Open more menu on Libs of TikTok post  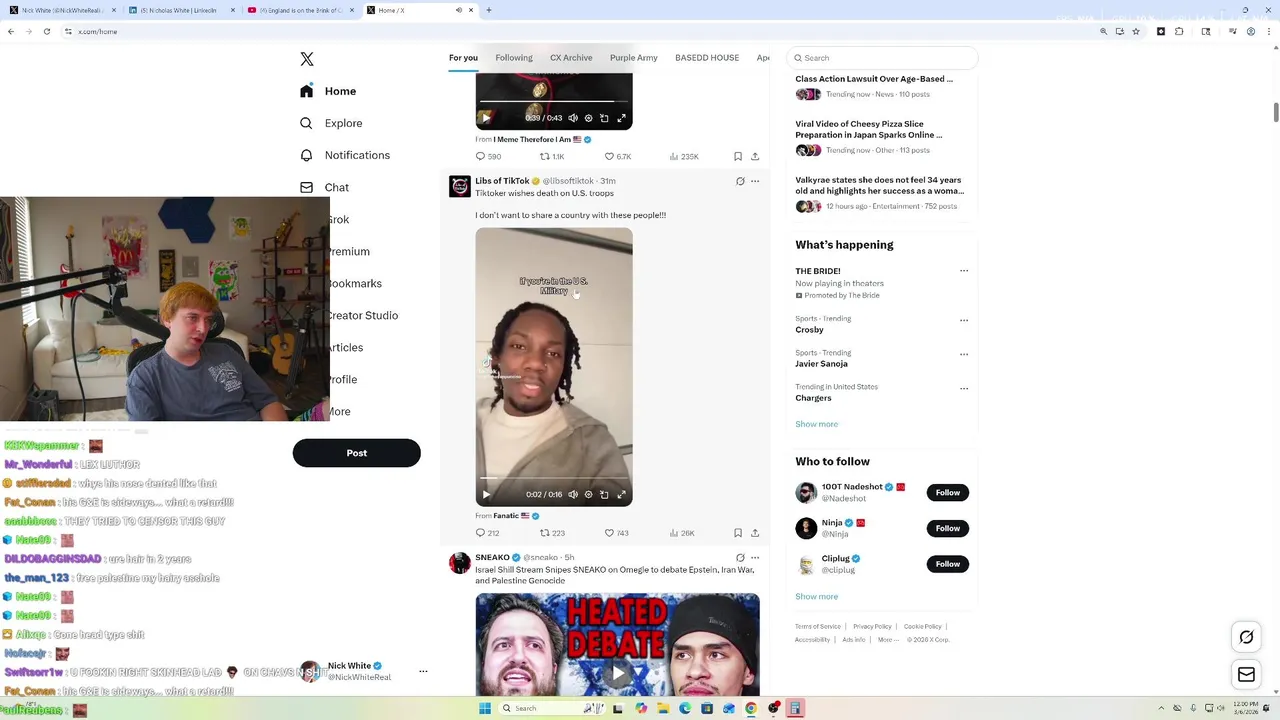coord(755,181)
